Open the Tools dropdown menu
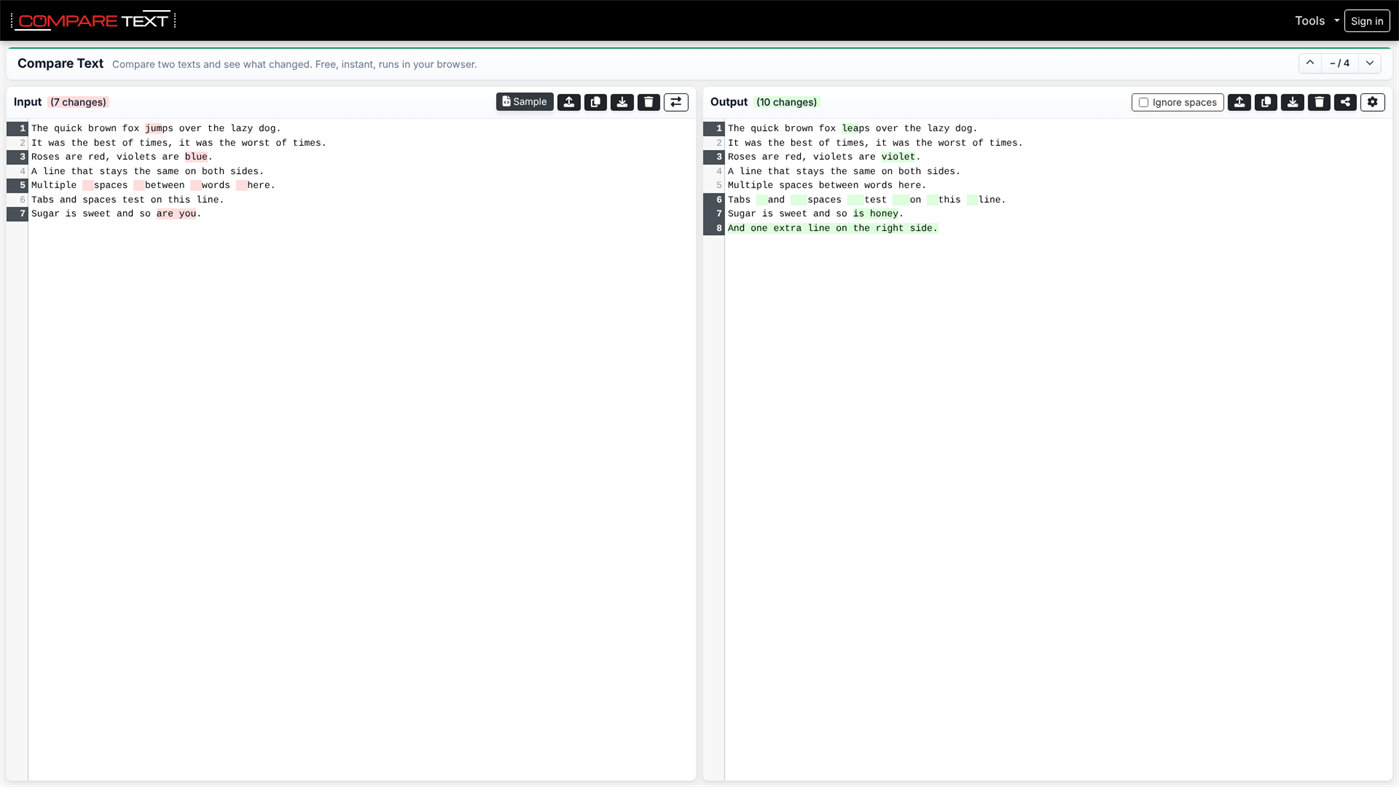This screenshot has width=1399, height=787. coord(1316,21)
